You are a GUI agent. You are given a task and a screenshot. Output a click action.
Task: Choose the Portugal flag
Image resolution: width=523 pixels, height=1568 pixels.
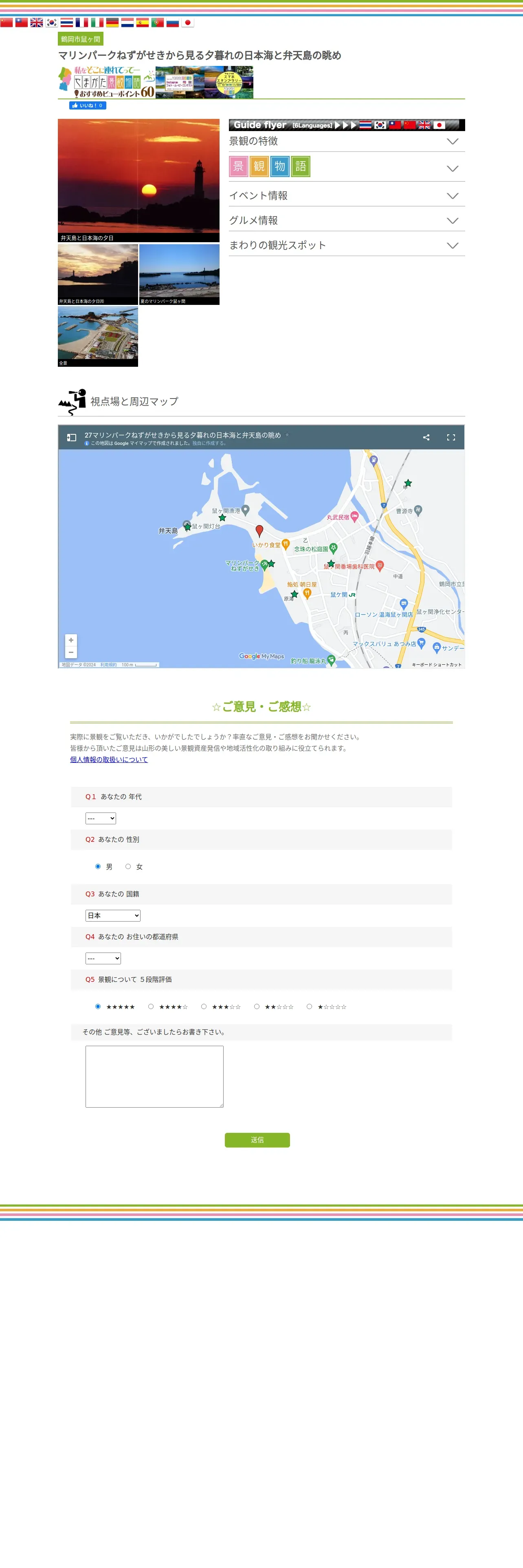(x=158, y=22)
